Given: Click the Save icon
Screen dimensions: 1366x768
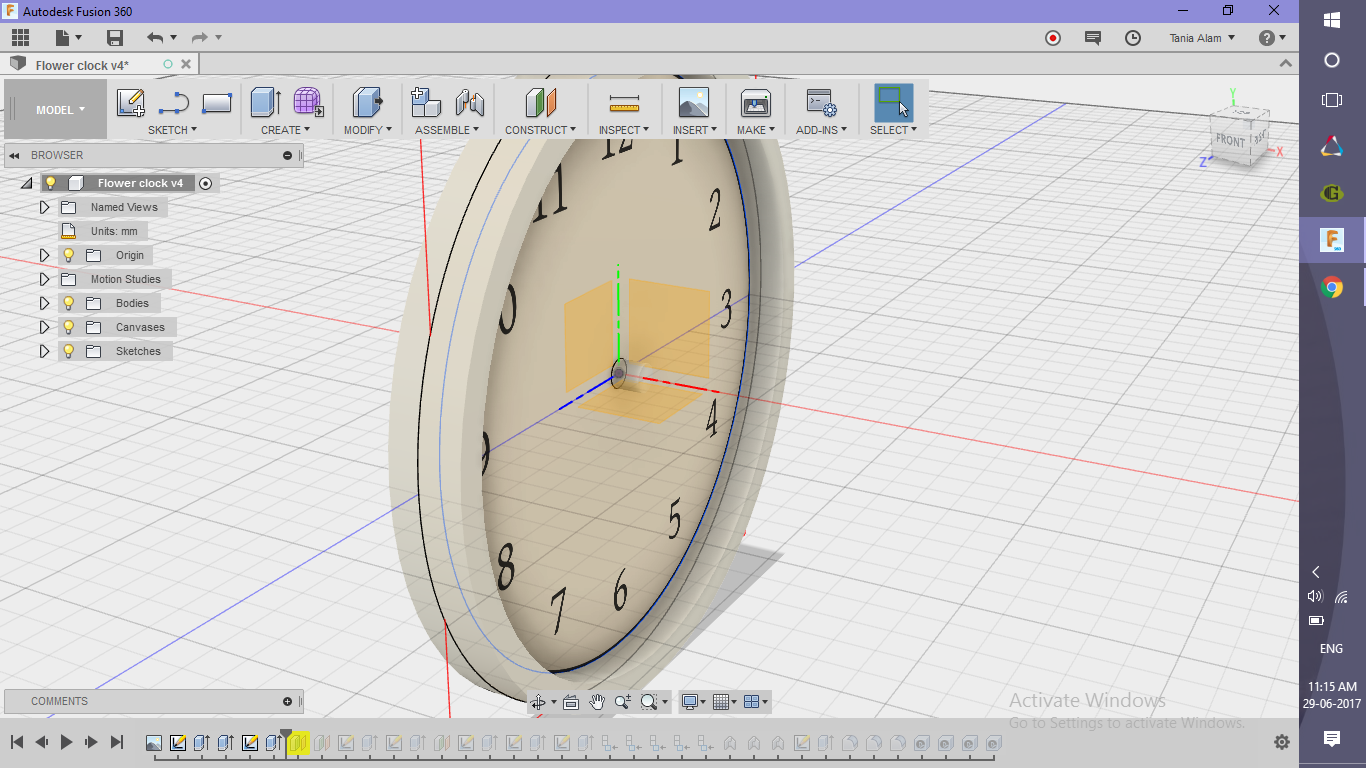Looking at the screenshot, I should 115,38.
